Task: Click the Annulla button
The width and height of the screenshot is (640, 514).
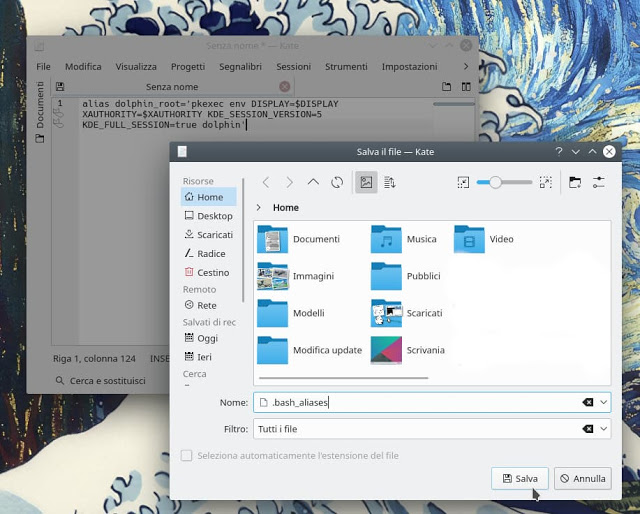Action: pyautogui.click(x=582, y=478)
